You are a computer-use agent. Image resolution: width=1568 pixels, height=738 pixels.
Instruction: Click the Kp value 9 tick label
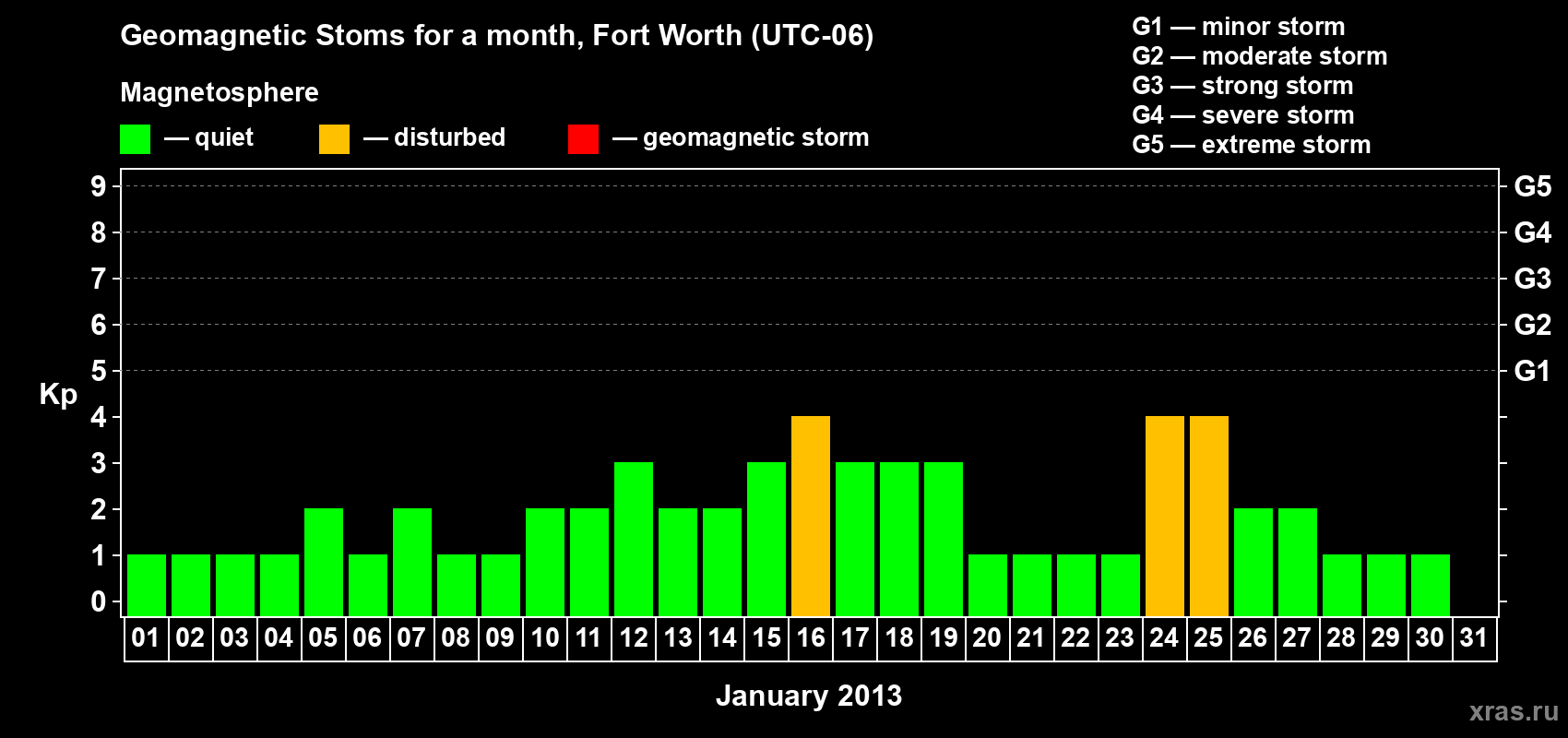(99, 186)
